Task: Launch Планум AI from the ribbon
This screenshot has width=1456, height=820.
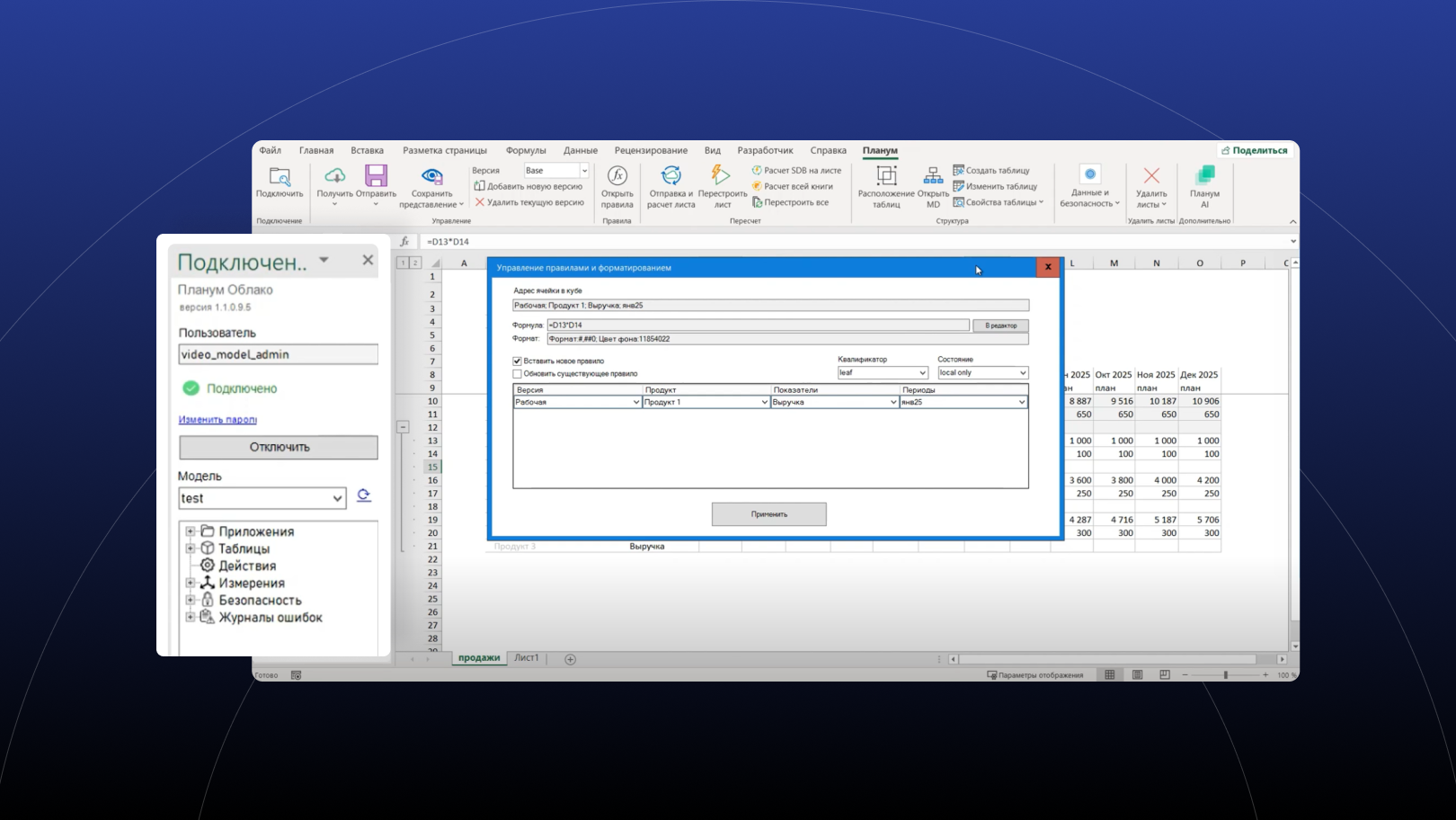Action: pos(1204,185)
